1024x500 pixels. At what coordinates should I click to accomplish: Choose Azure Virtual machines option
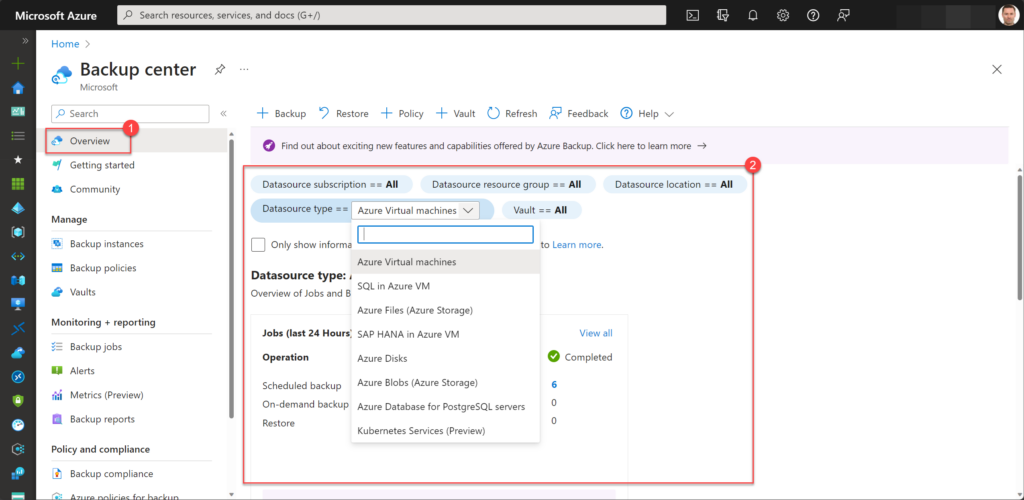(445, 262)
